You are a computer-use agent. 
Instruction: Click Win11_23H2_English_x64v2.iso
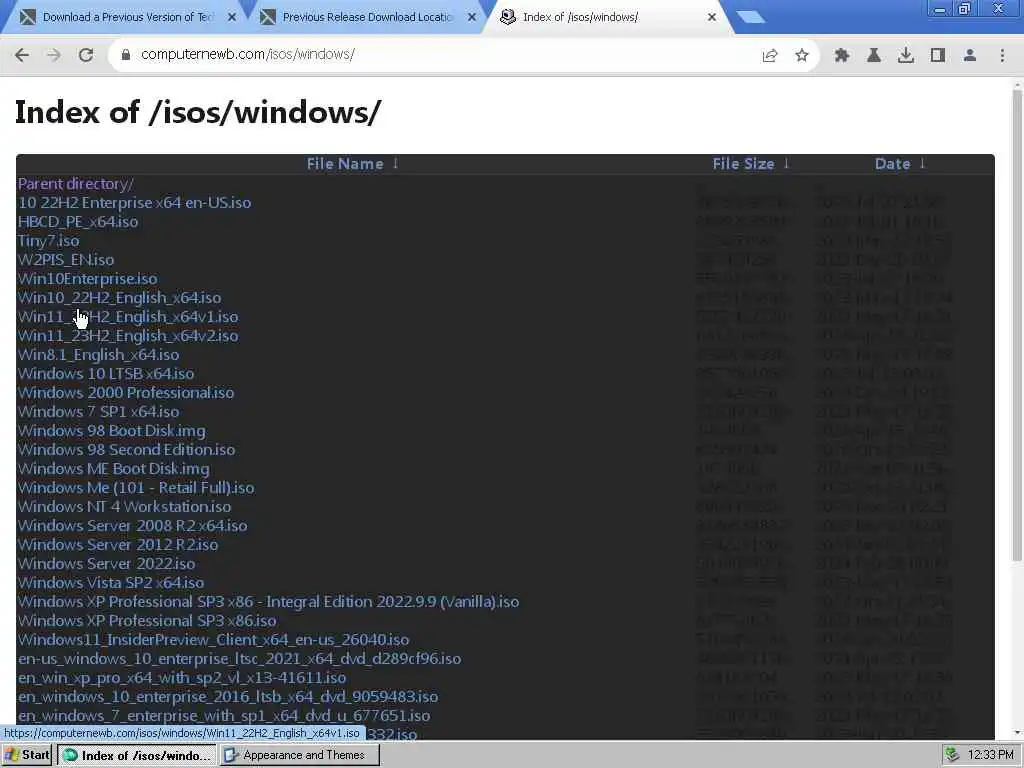pyautogui.click(x=128, y=336)
